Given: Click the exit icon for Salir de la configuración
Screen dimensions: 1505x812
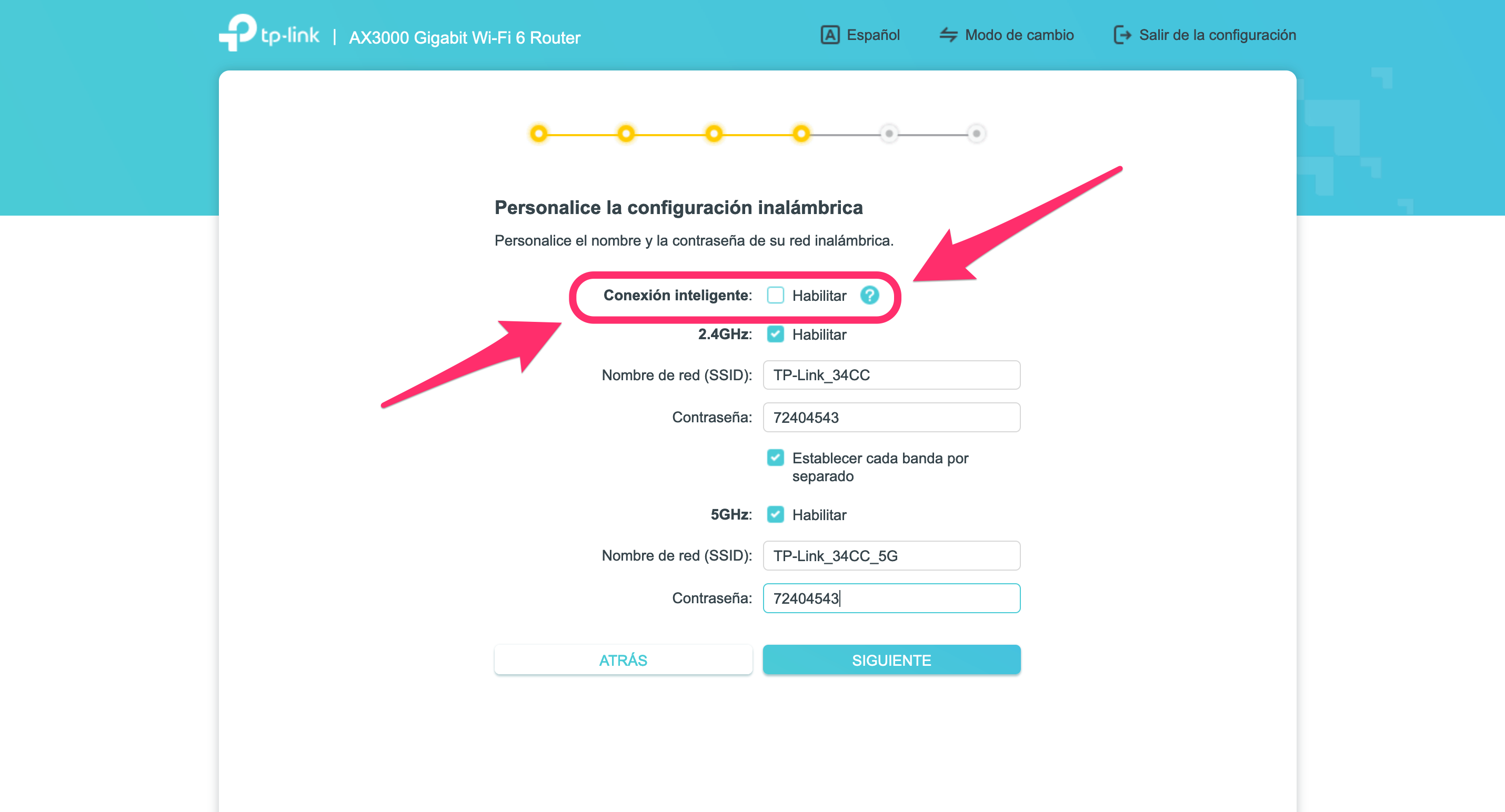Looking at the screenshot, I should (1122, 35).
